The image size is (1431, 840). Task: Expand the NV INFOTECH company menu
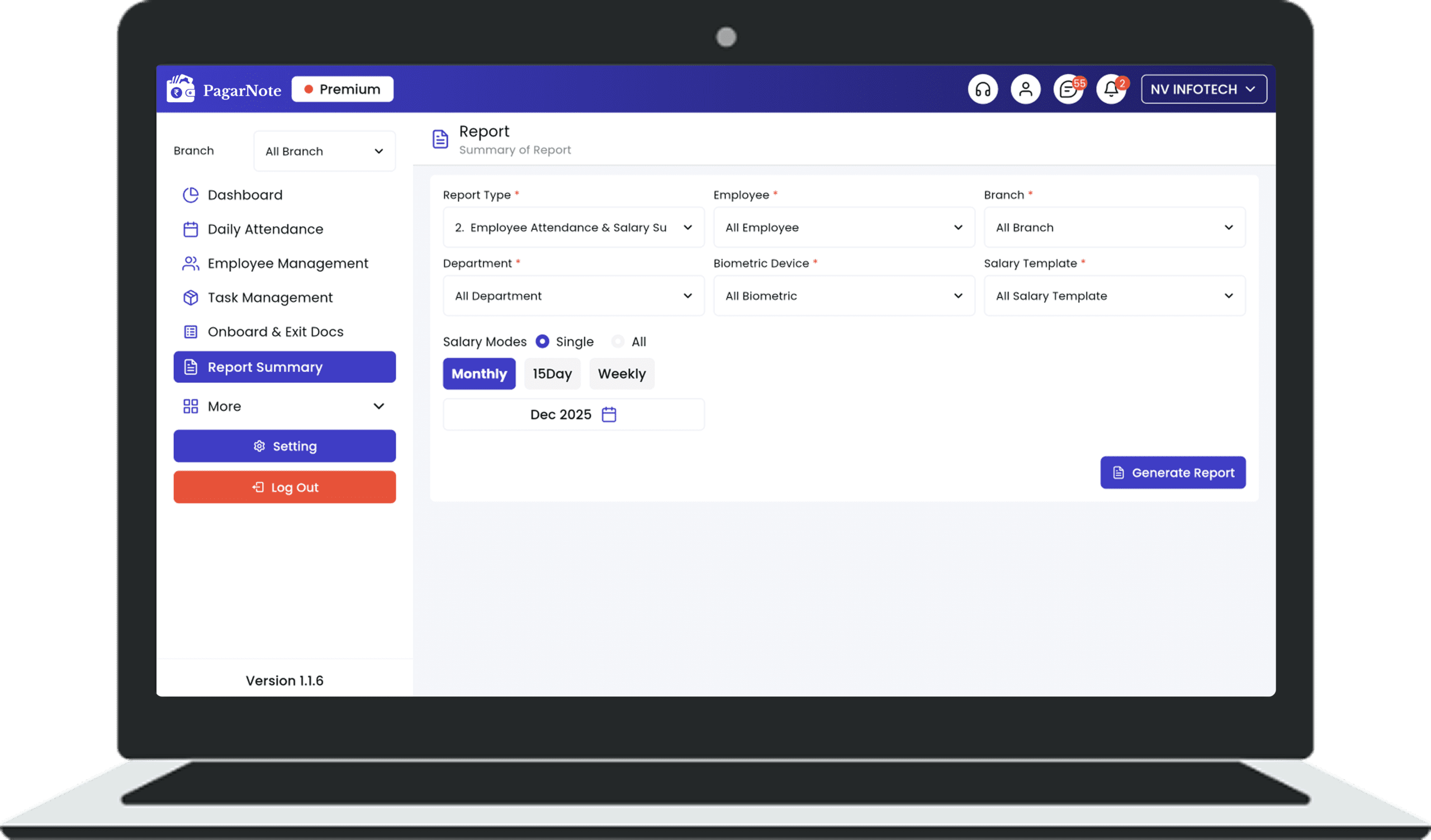(x=1204, y=89)
